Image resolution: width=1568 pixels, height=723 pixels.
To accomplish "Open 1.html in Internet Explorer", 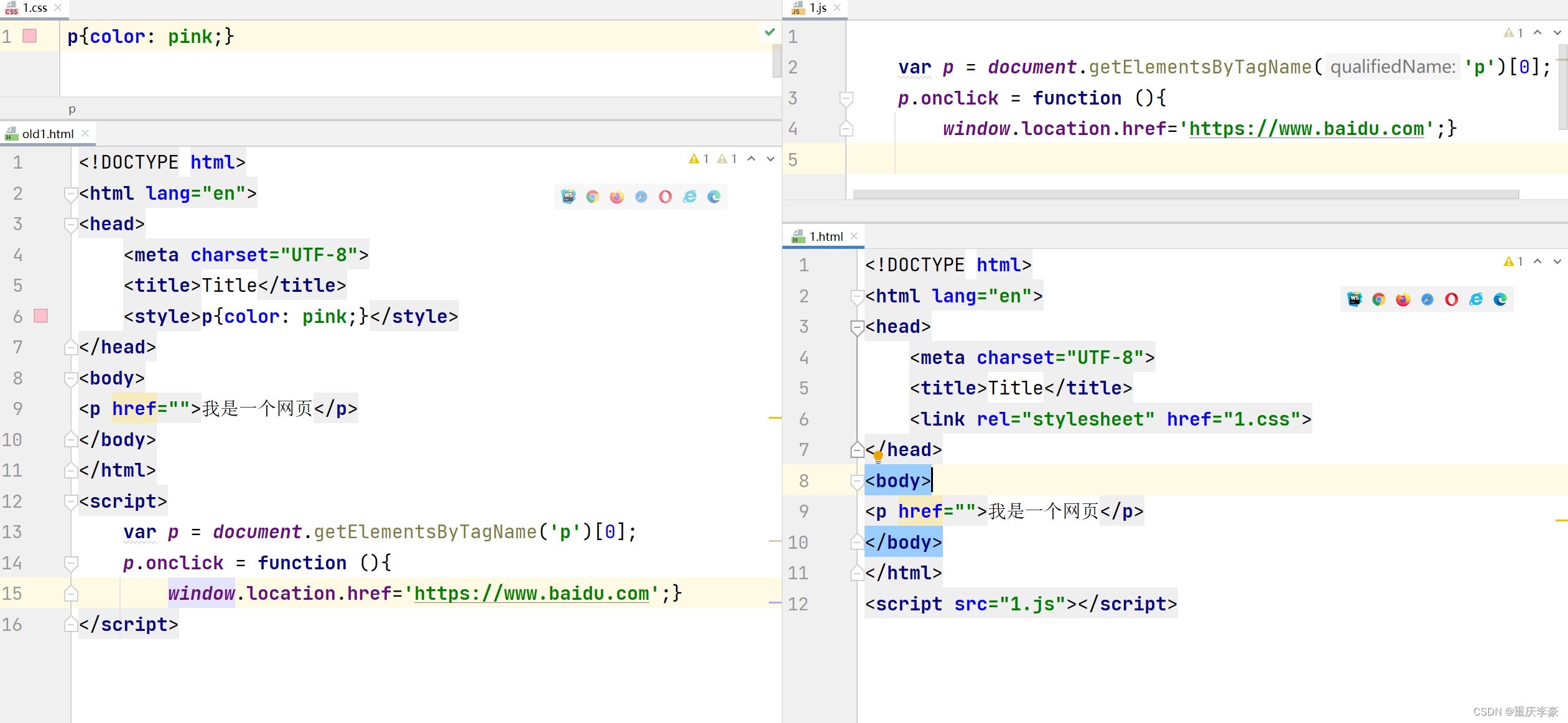I will click(1476, 299).
